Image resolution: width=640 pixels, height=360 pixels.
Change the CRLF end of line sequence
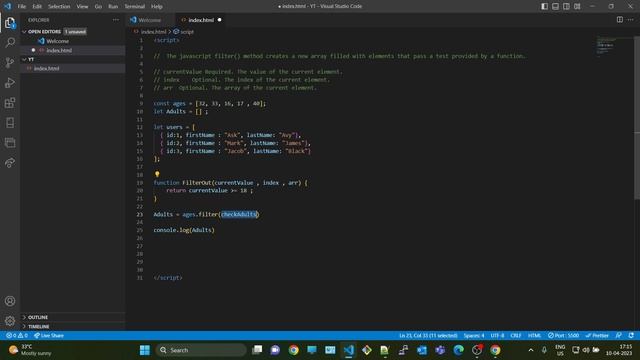(516, 336)
